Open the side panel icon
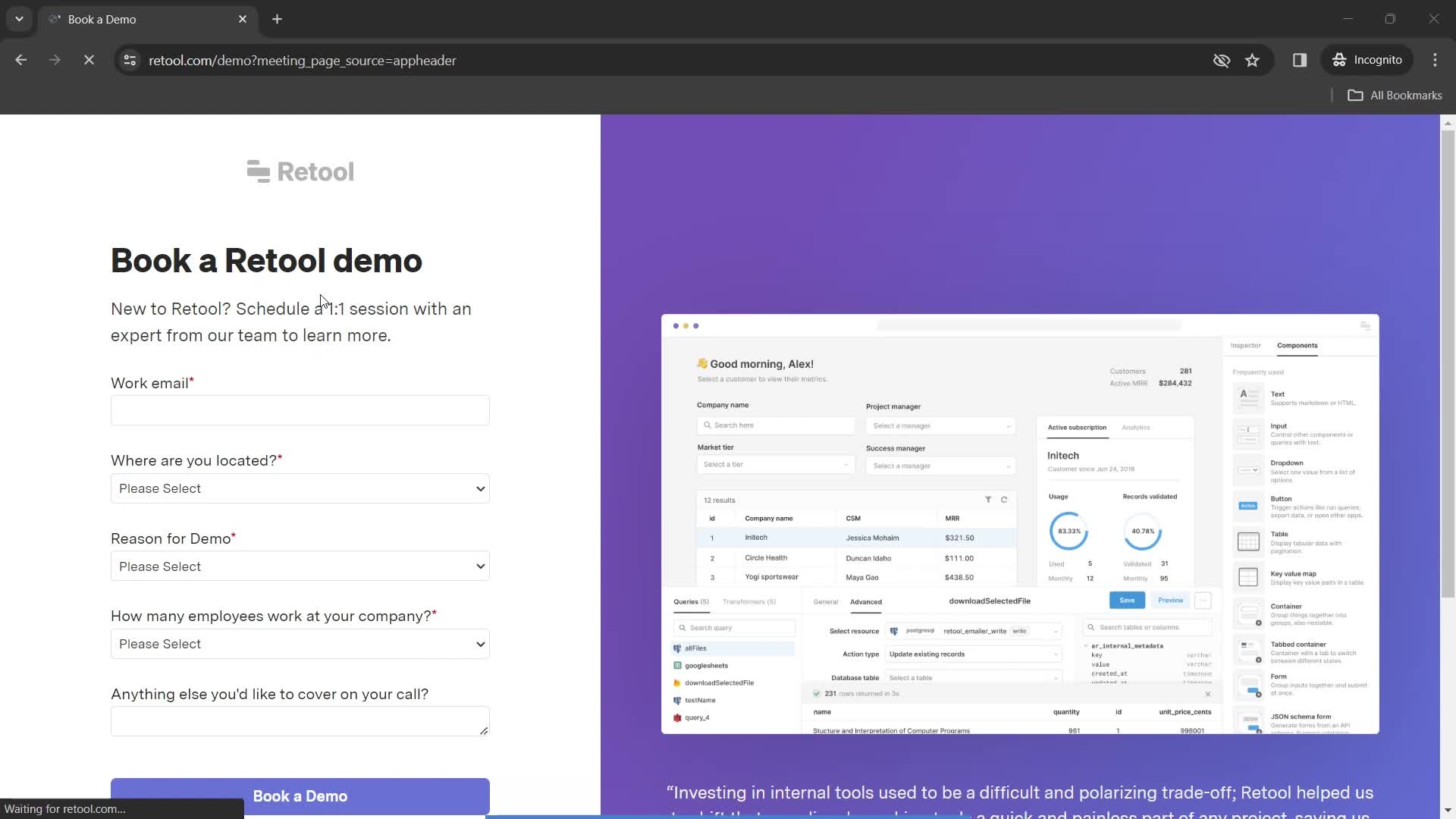The height and width of the screenshot is (819, 1456). pyautogui.click(x=1299, y=60)
